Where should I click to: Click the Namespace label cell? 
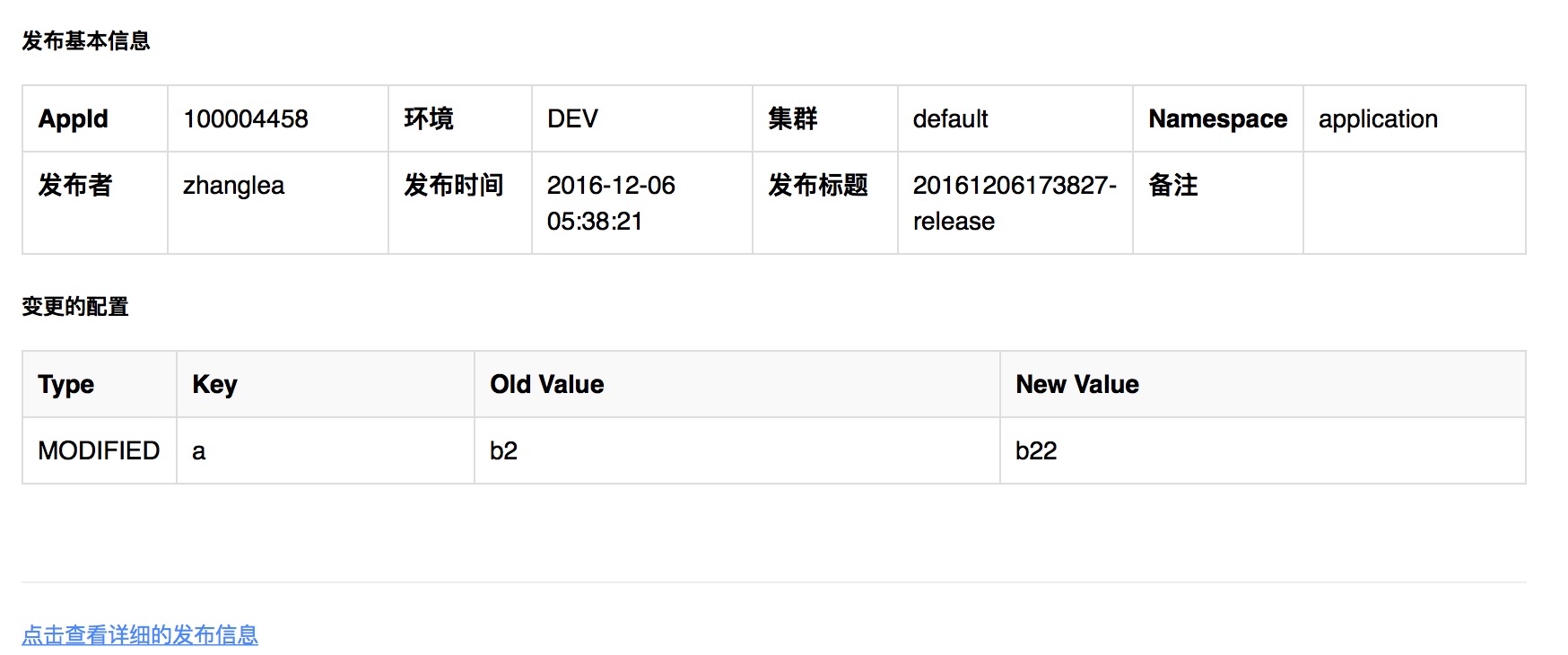(1217, 119)
